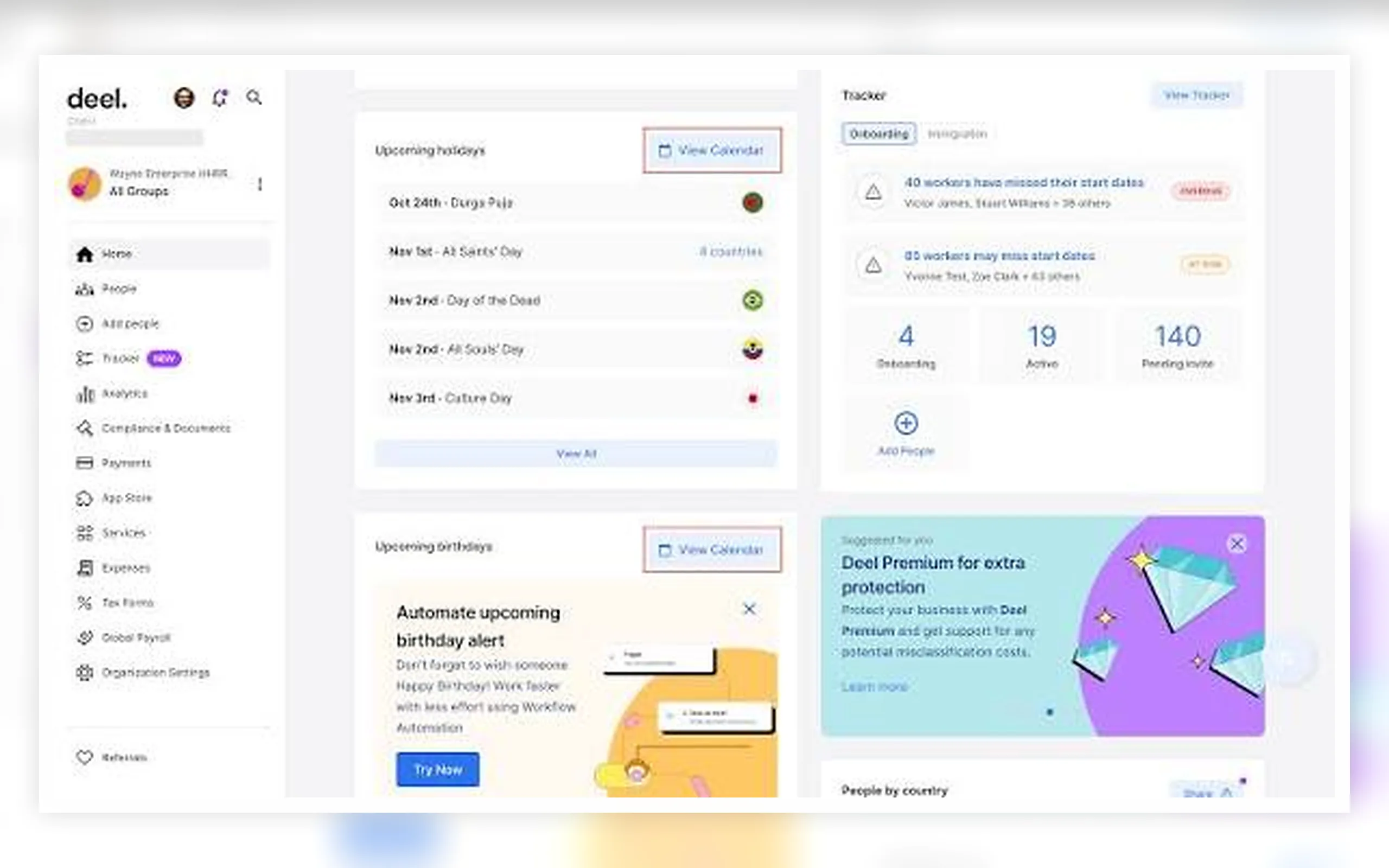Screen dimensions: 1389x868
Task: Select the Onboarding tab
Action: pos(879,135)
